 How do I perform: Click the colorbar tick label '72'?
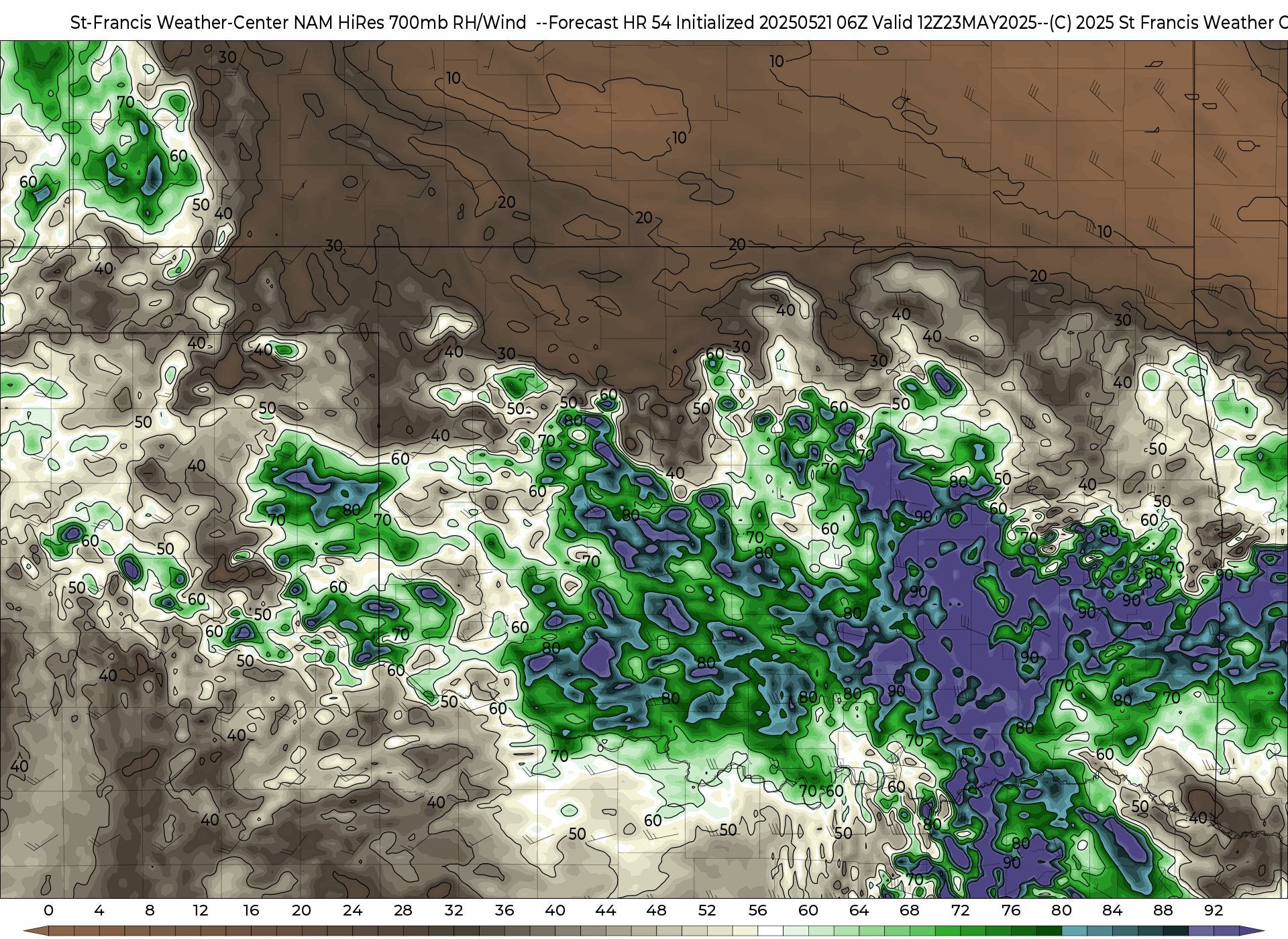[960, 910]
